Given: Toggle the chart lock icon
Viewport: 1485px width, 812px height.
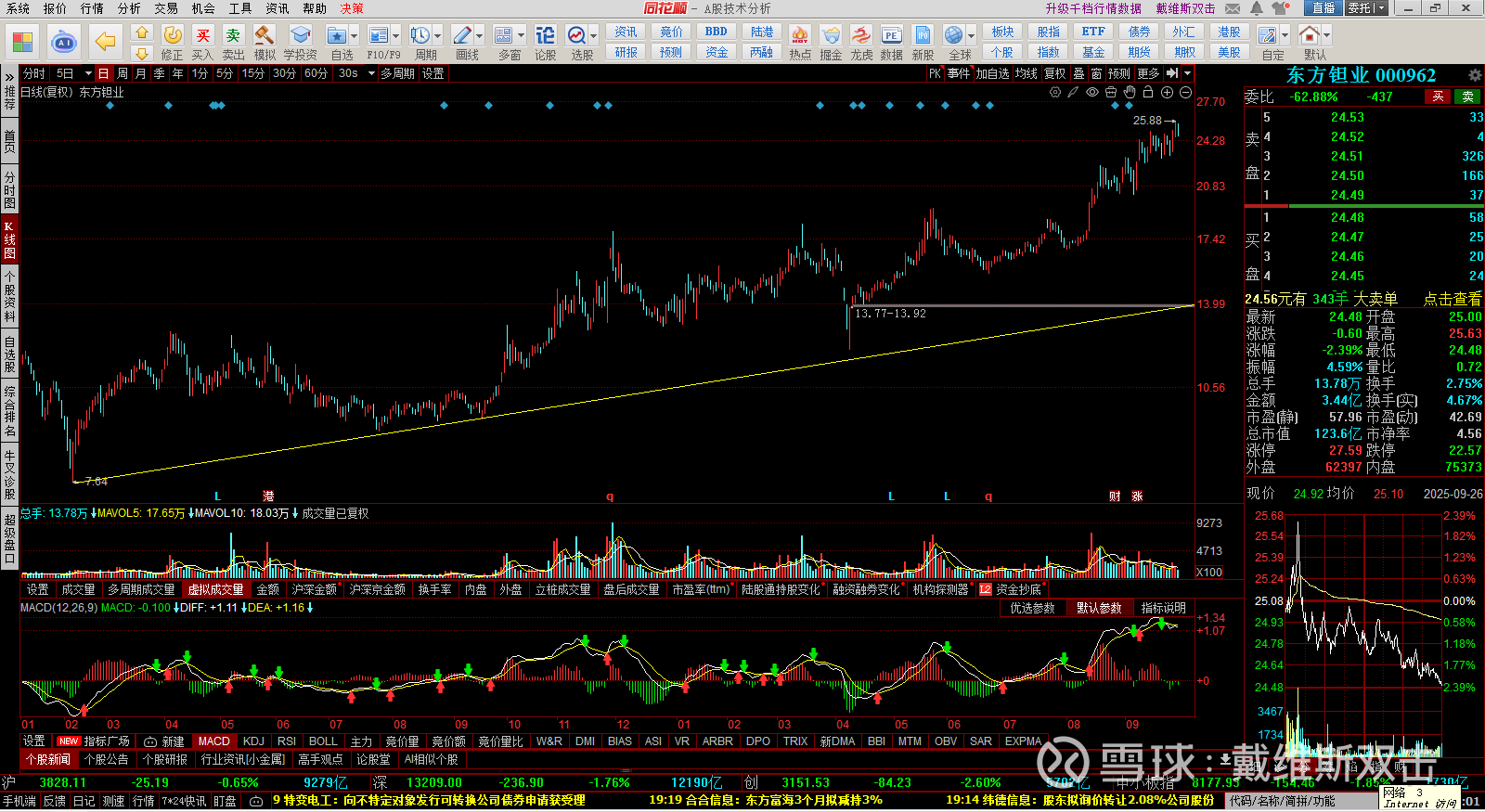Looking at the screenshot, I should pos(1148,93).
